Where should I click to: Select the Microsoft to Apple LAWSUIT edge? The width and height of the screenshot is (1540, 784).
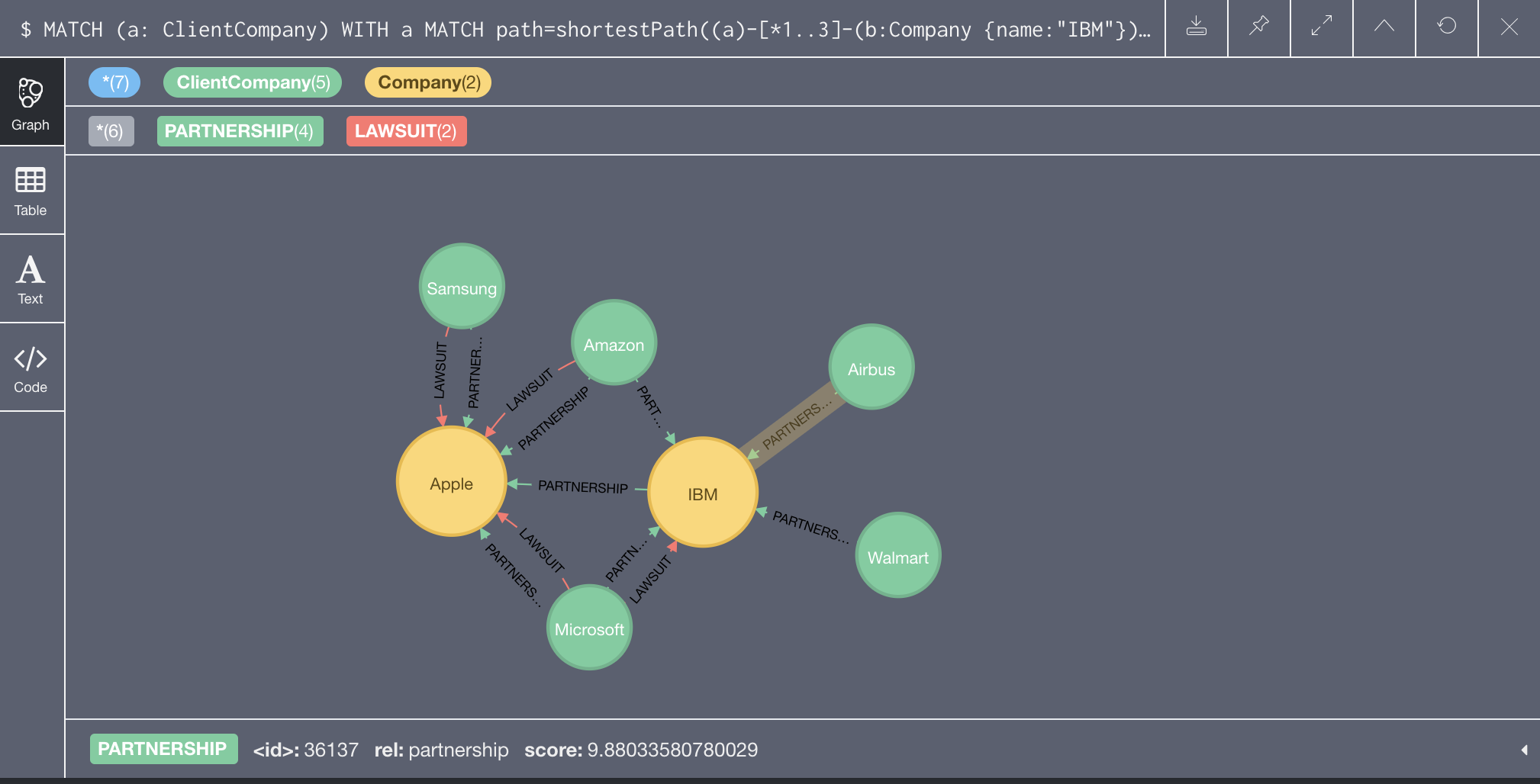[542, 550]
